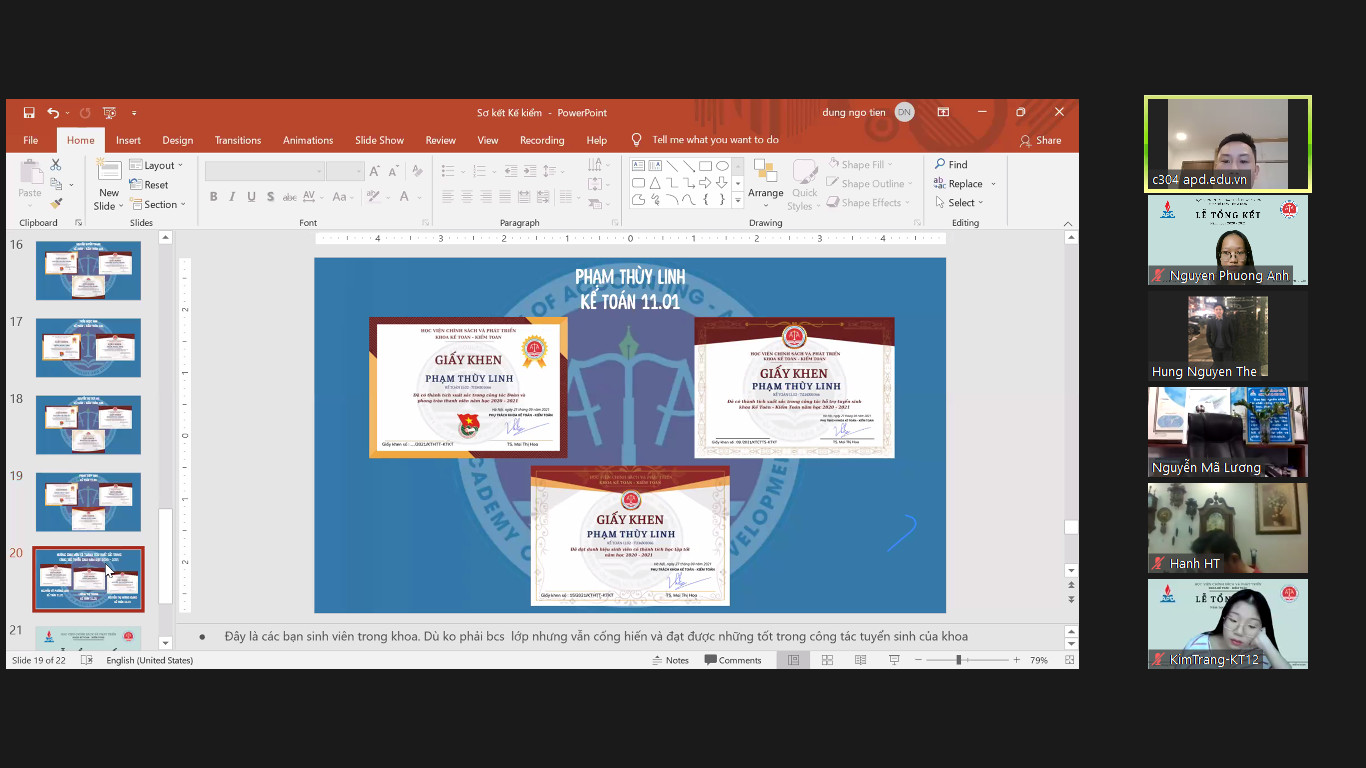Toggle the Notes pane in status bar
Screen dimensions: 1366x768
670,660
